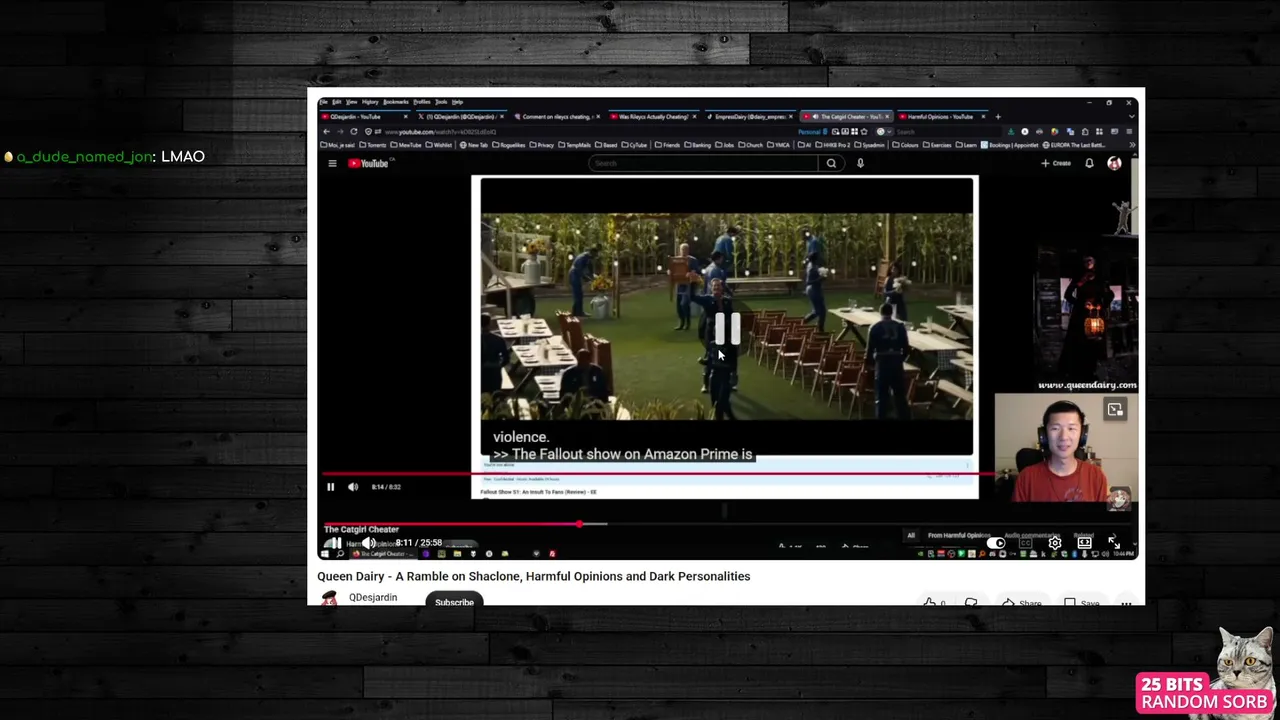The width and height of the screenshot is (1280, 720).
Task: Click the Firefox back arrow
Action: [326, 131]
